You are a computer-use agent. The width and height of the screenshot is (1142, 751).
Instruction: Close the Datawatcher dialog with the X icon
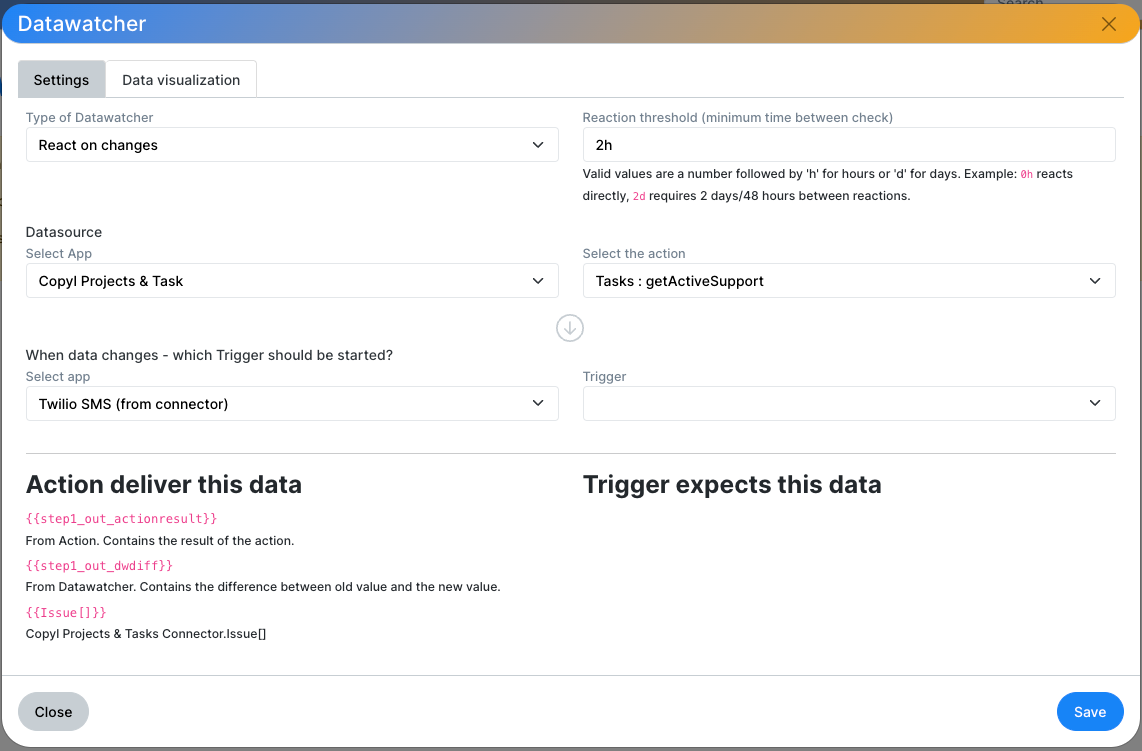(1108, 24)
